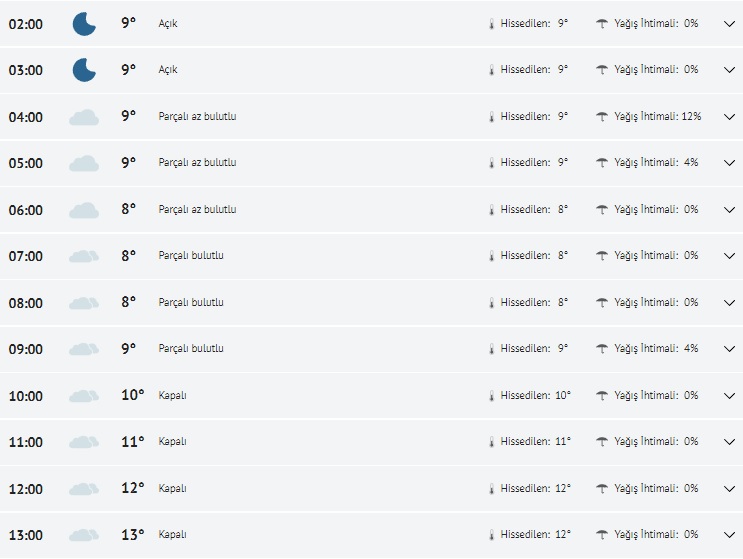Click the cloud icon at 06:00
This screenshot has height=559, width=743.
pyautogui.click(x=84, y=210)
